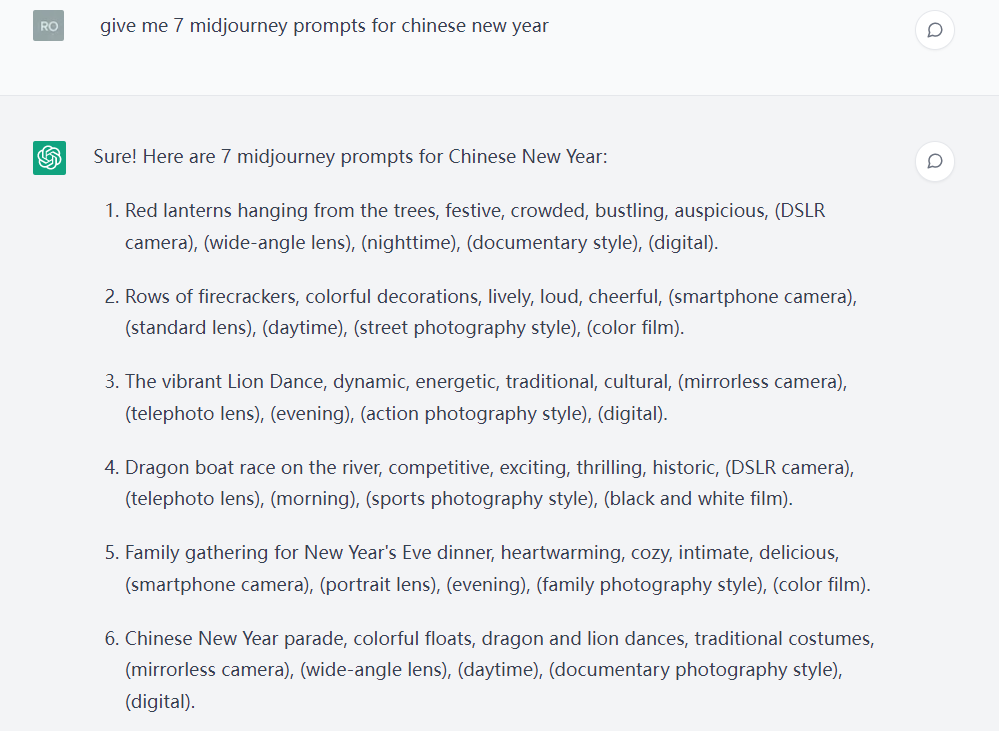This screenshot has width=999, height=731.
Task: Click the user message about midjourney prompts
Action: (x=324, y=26)
